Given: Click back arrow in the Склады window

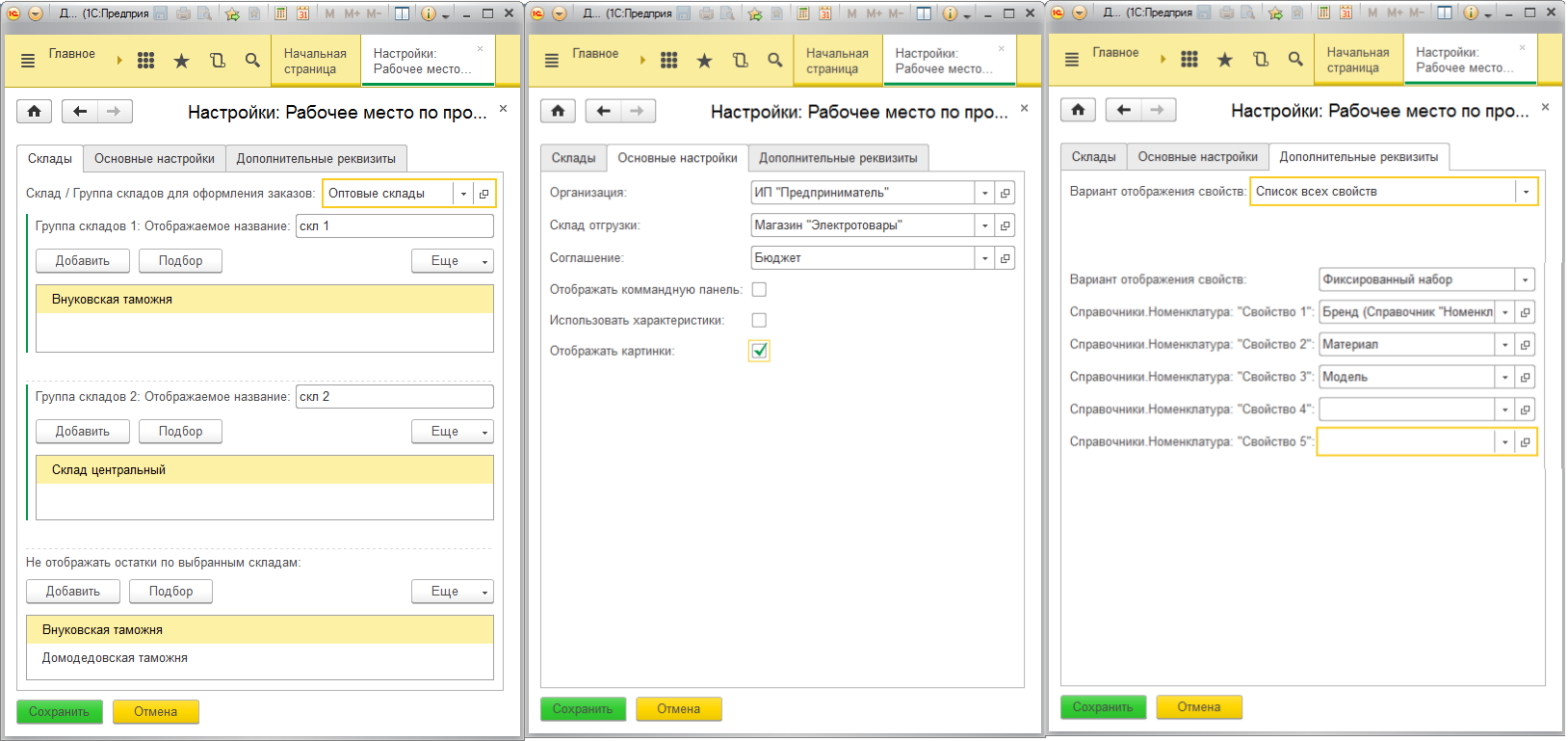Looking at the screenshot, I should [80, 112].
